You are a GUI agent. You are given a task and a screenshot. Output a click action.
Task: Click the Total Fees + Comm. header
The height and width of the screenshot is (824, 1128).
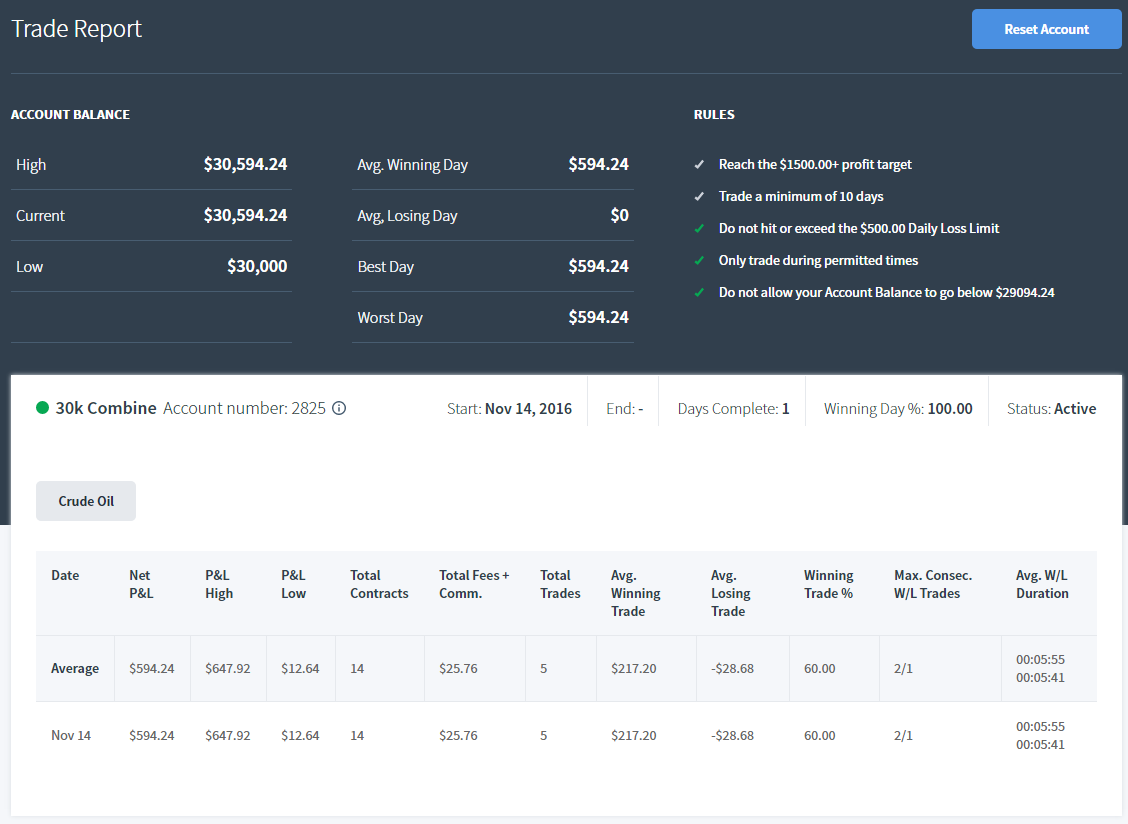pyautogui.click(x=474, y=584)
